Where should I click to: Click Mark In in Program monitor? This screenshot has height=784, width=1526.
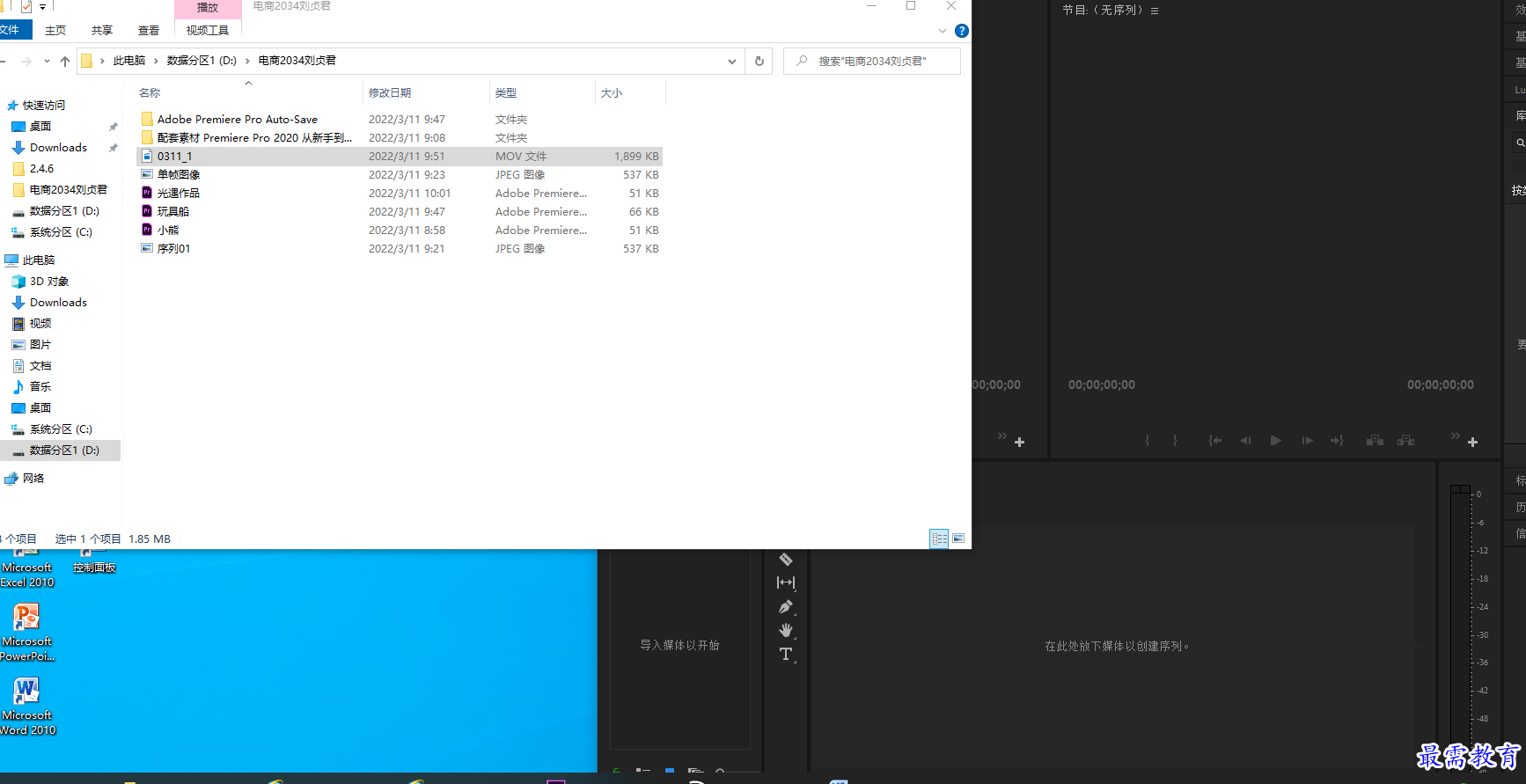[1147, 441]
